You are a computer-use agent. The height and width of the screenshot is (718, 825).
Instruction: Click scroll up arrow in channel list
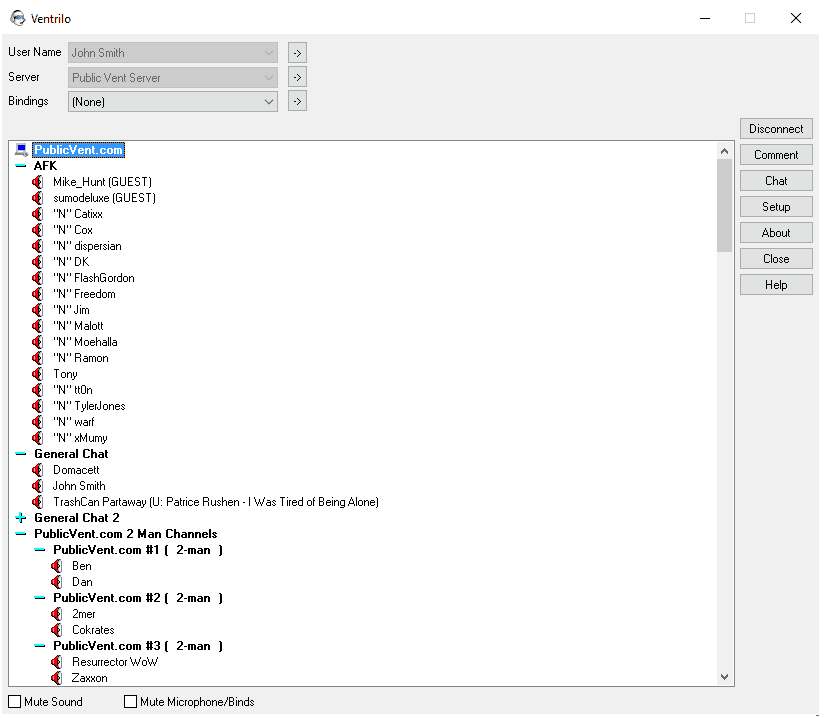point(725,151)
